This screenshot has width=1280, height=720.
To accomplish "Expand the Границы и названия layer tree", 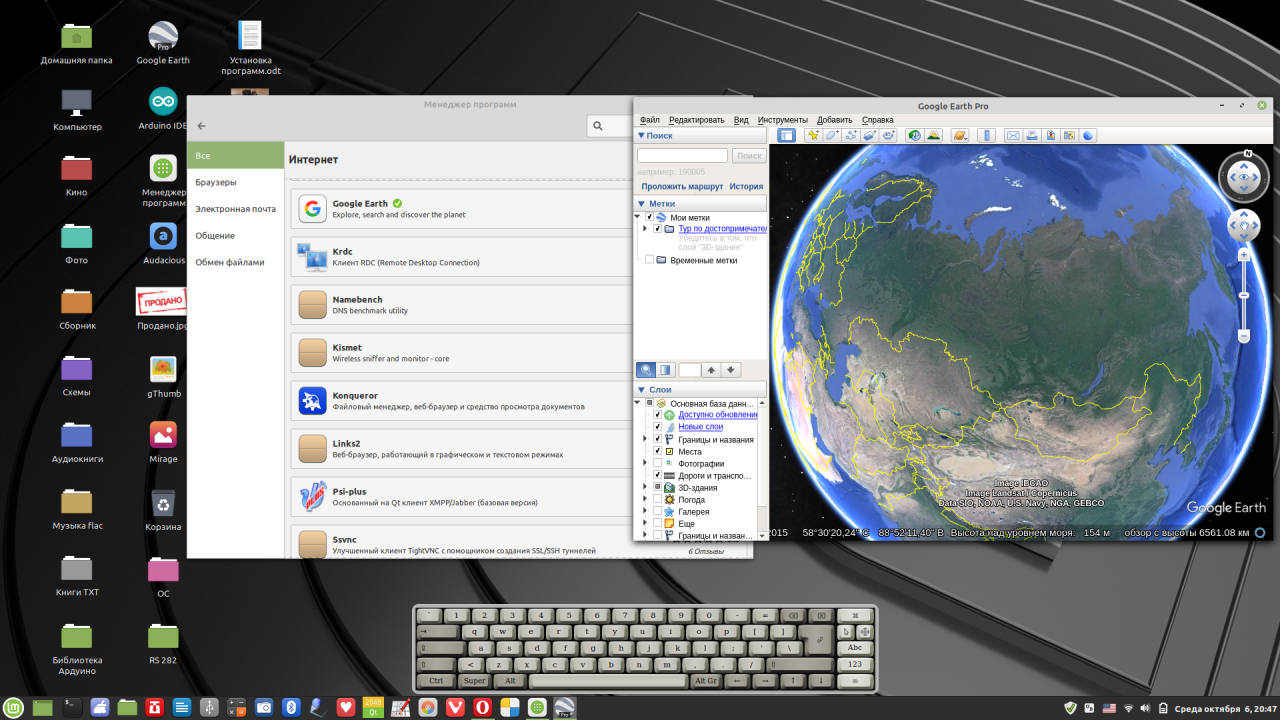I will pos(645,439).
